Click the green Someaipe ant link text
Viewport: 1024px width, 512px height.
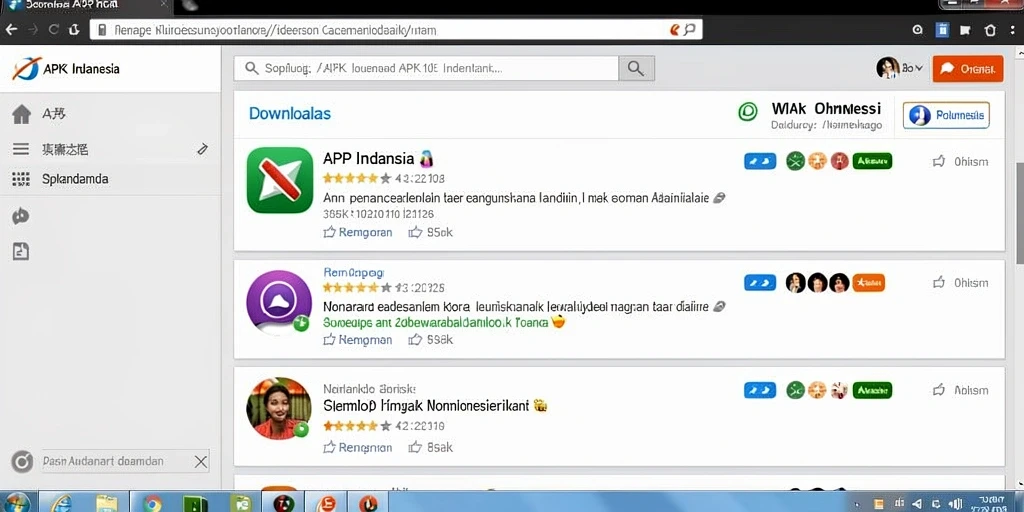click(436, 323)
